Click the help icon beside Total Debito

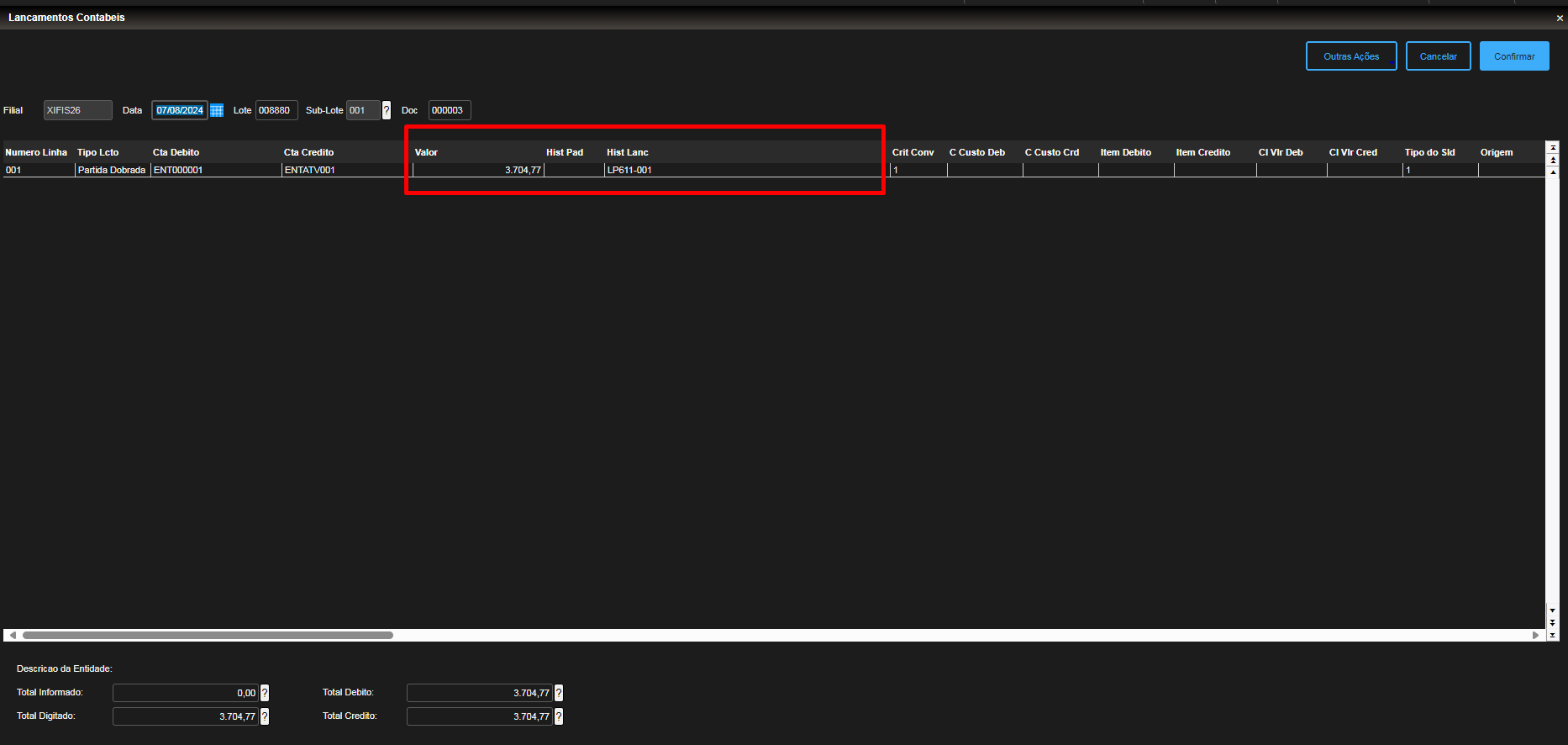click(x=559, y=693)
